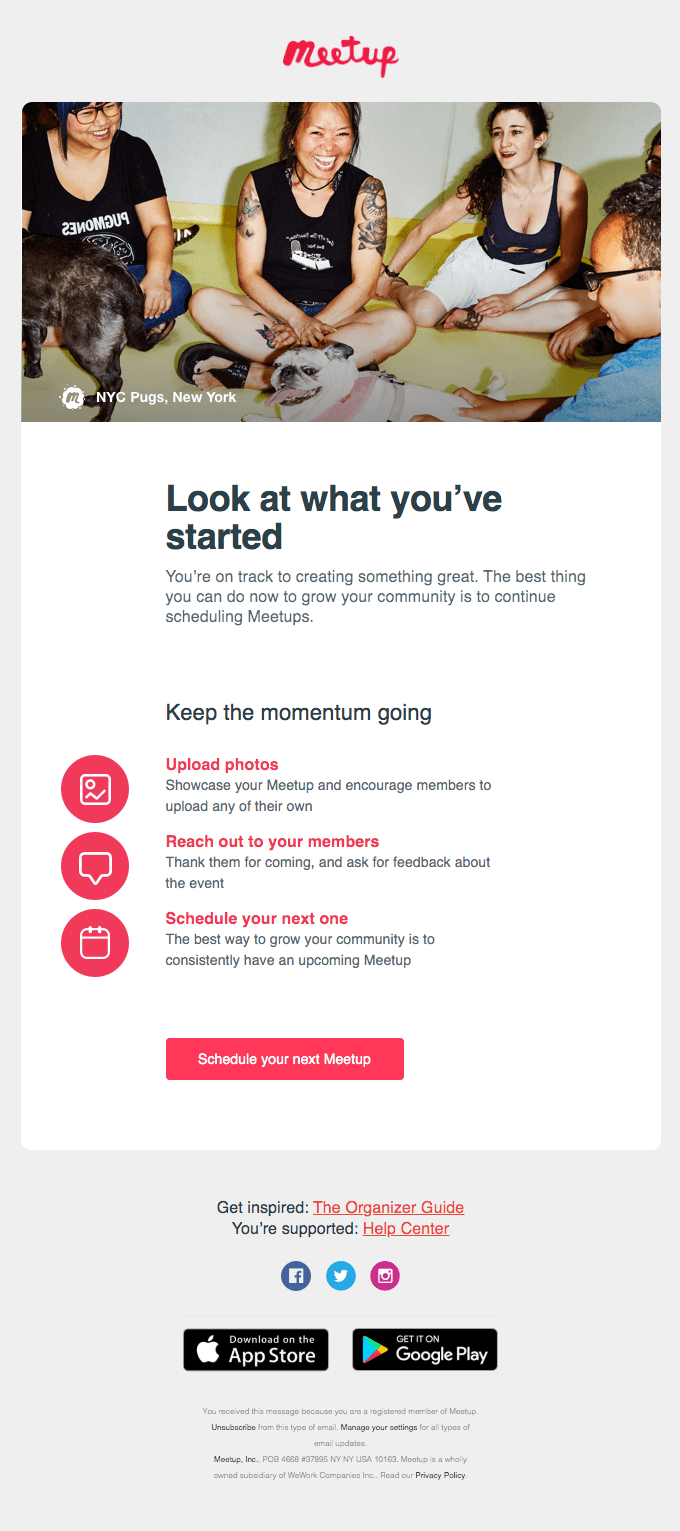The image size is (680, 1531).
Task: Click the Meetup badge beside NYC Pugs
Action: coord(73,398)
